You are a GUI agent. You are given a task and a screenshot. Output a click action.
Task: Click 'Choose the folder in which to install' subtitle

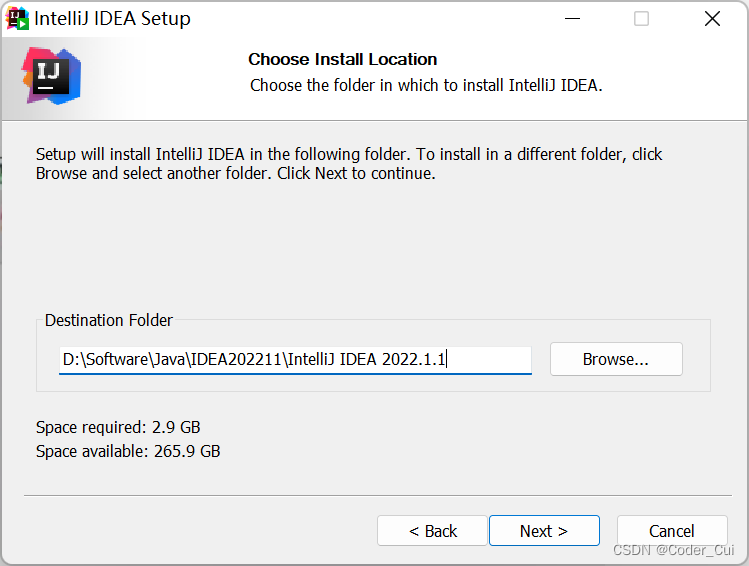point(426,85)
